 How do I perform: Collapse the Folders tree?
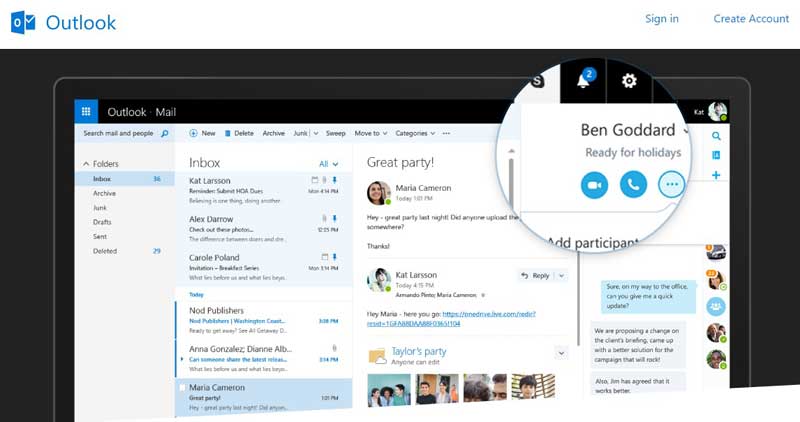pos(86,164)
